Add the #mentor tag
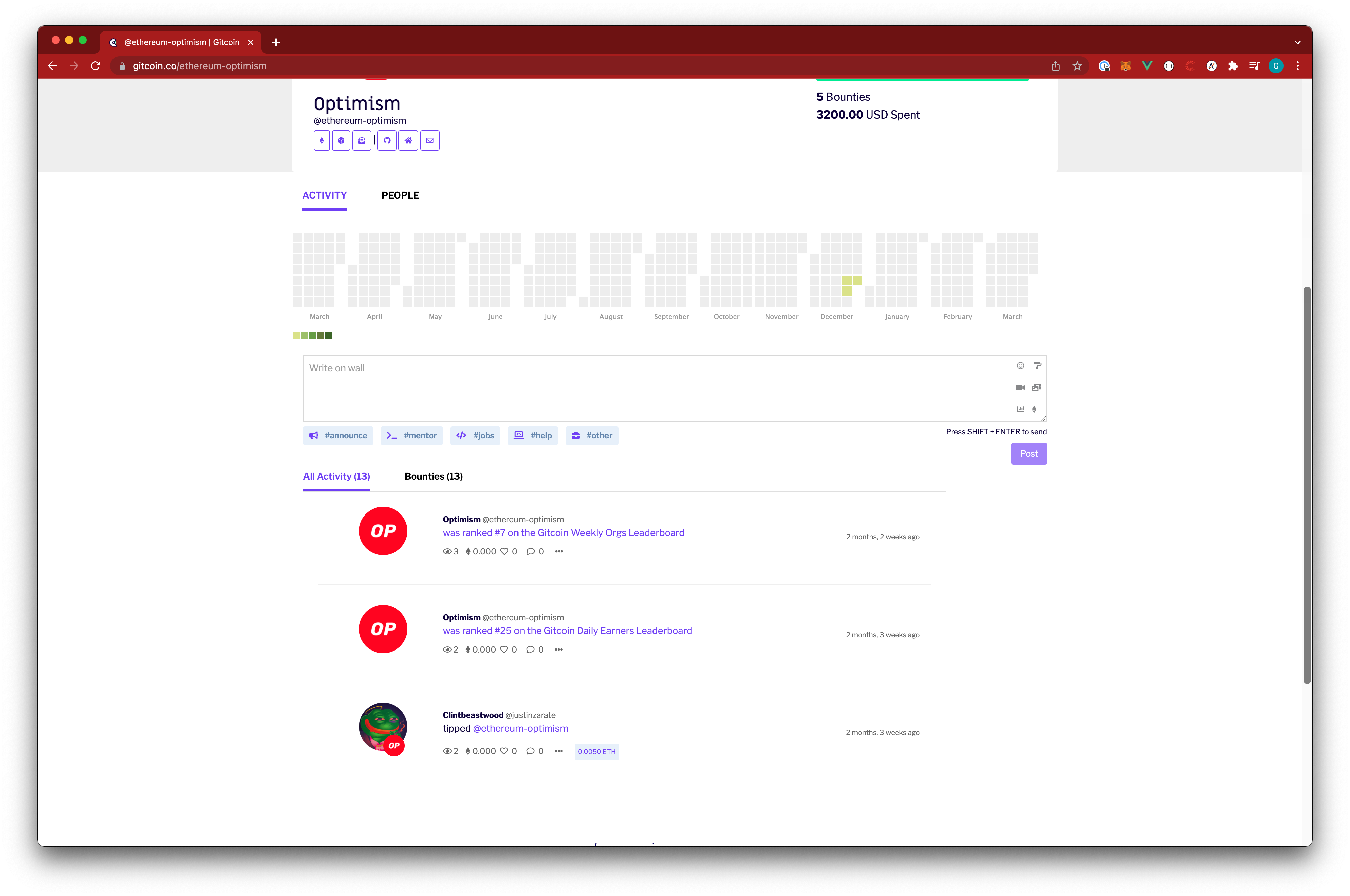The width and height of the screenshot is (1350, 896). [412, 436]
